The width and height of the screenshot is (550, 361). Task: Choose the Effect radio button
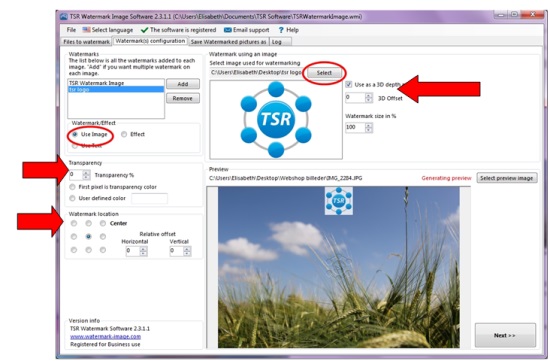coord(124,134)
